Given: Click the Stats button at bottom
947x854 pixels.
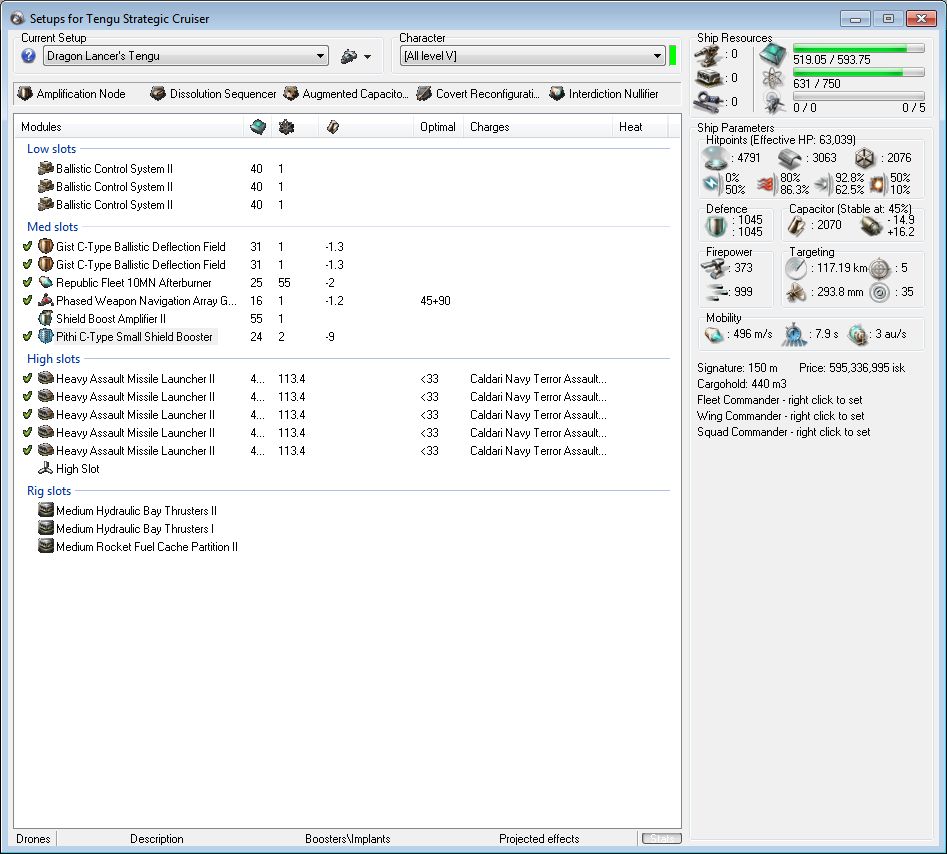Looking at the screenshot, I should (661, 838).
